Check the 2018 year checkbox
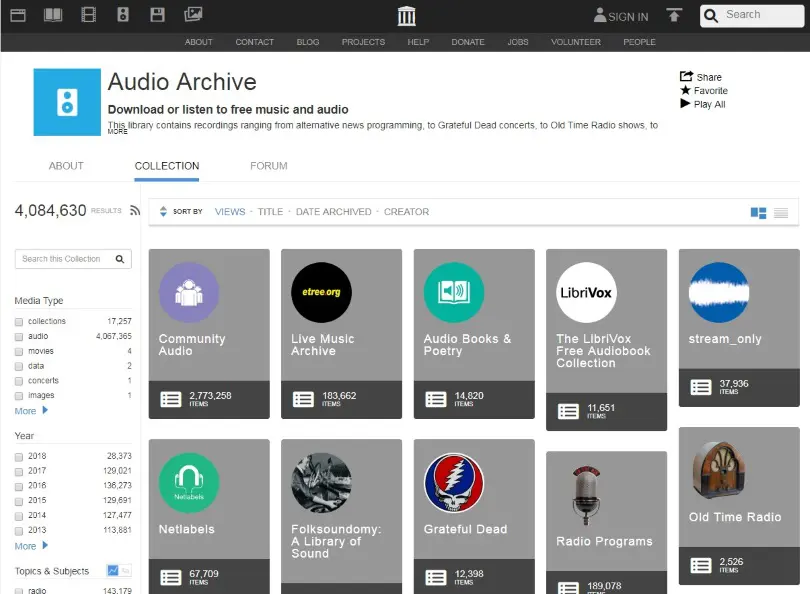810x594 pixels. [19, 457]
